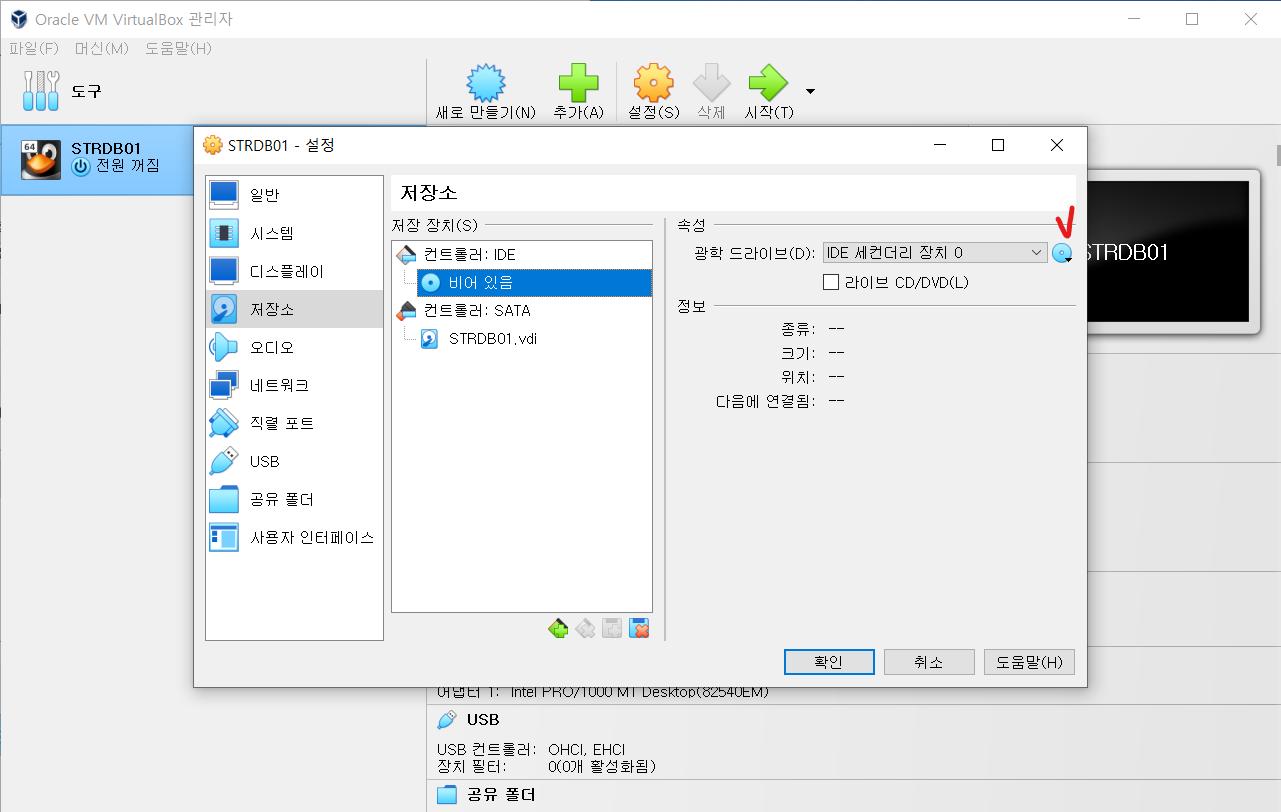
Task: Click the 취소 button
Action: pos(929,662)
